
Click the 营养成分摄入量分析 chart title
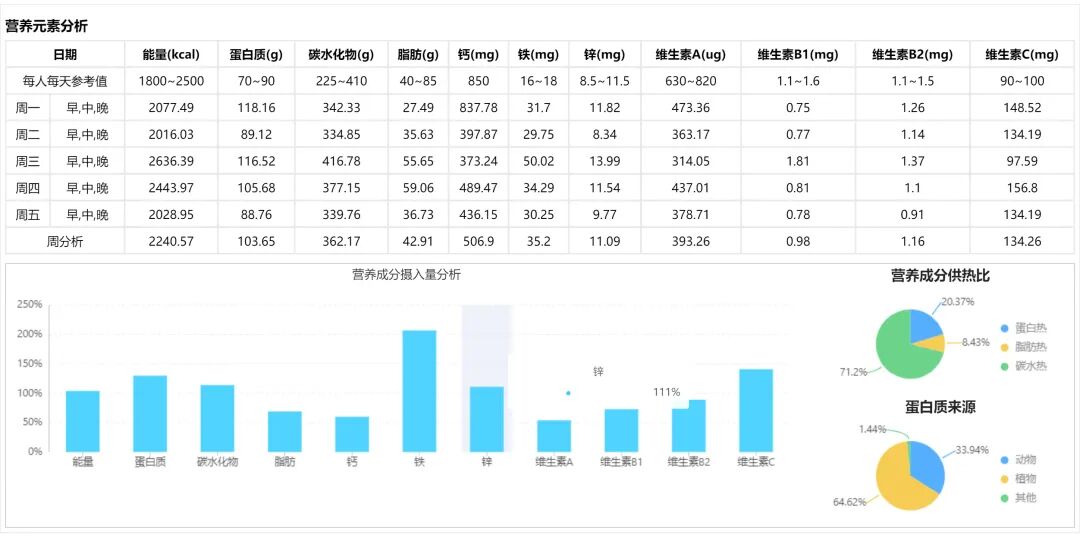click(406, 274)
